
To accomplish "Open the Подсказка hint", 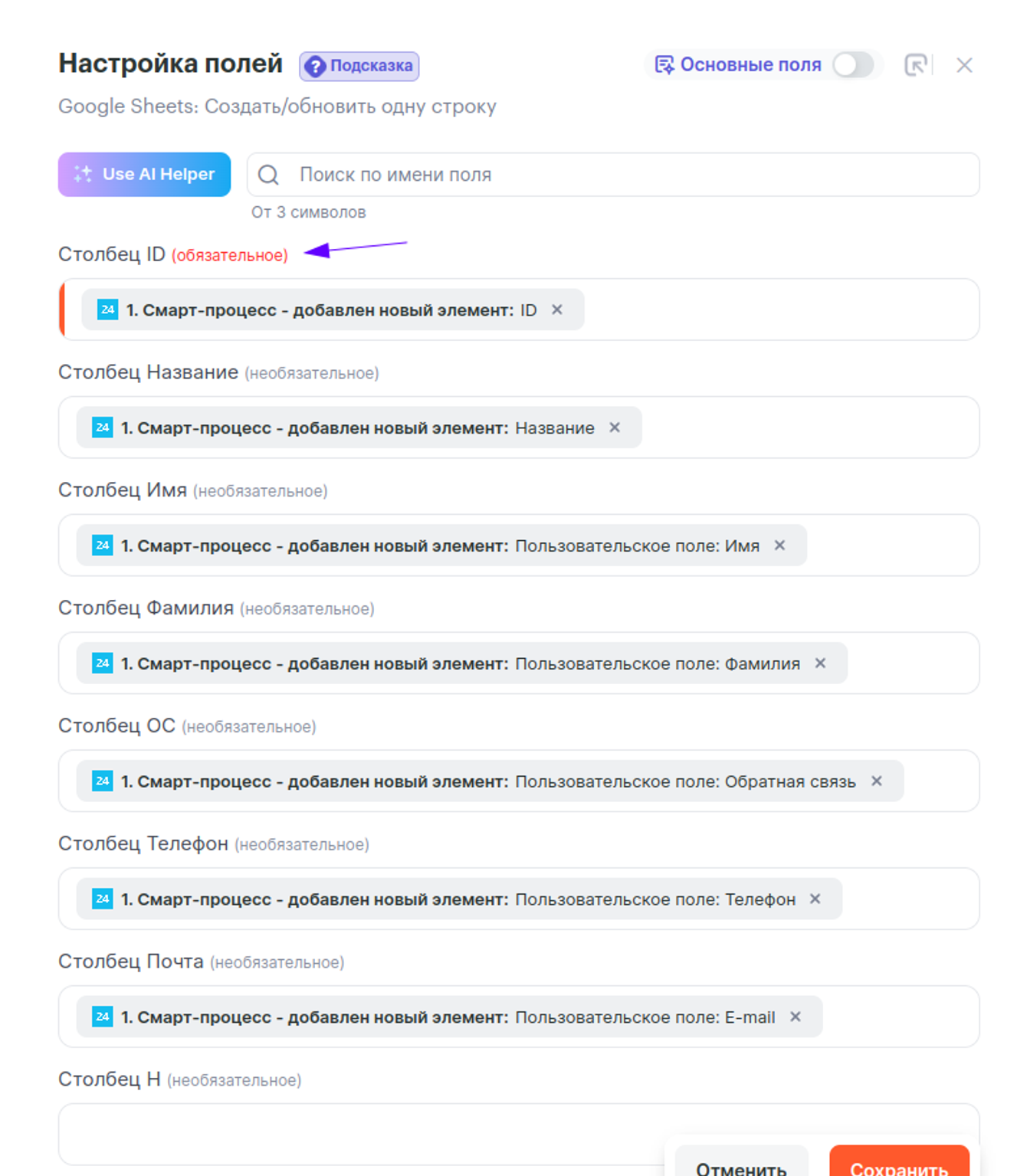I will [359, 66].
